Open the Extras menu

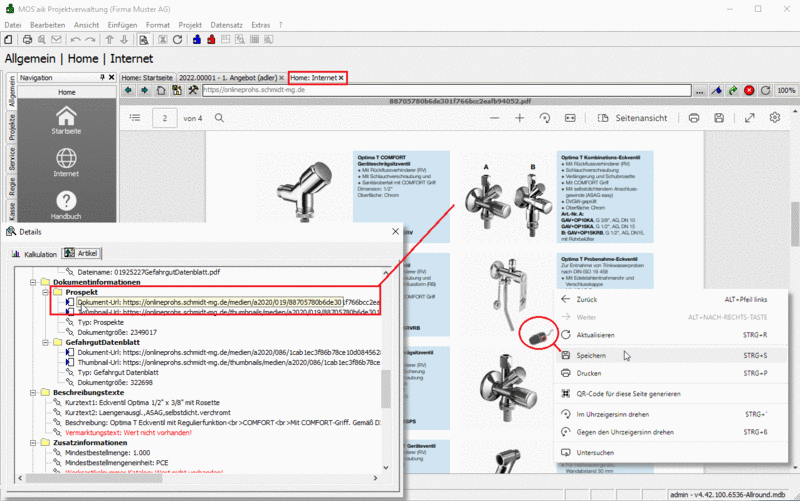(x=261, y=24)
